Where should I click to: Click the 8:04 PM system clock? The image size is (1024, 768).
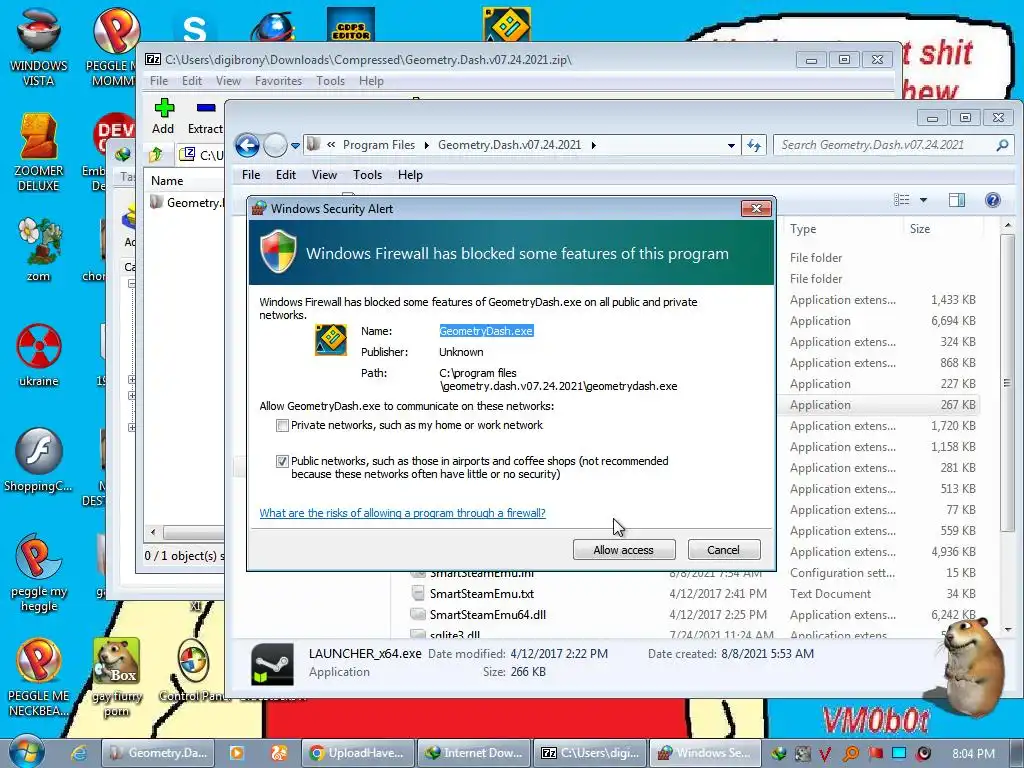tap(973, 754)
